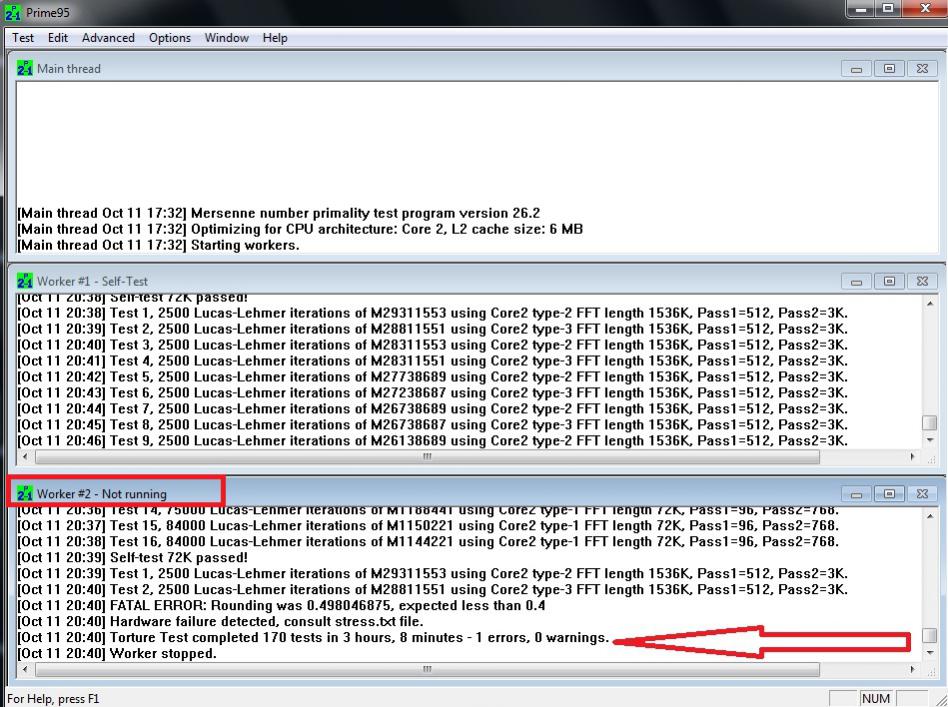Click Worker #2 vertical scrollbar up arrow

[930, 516]
